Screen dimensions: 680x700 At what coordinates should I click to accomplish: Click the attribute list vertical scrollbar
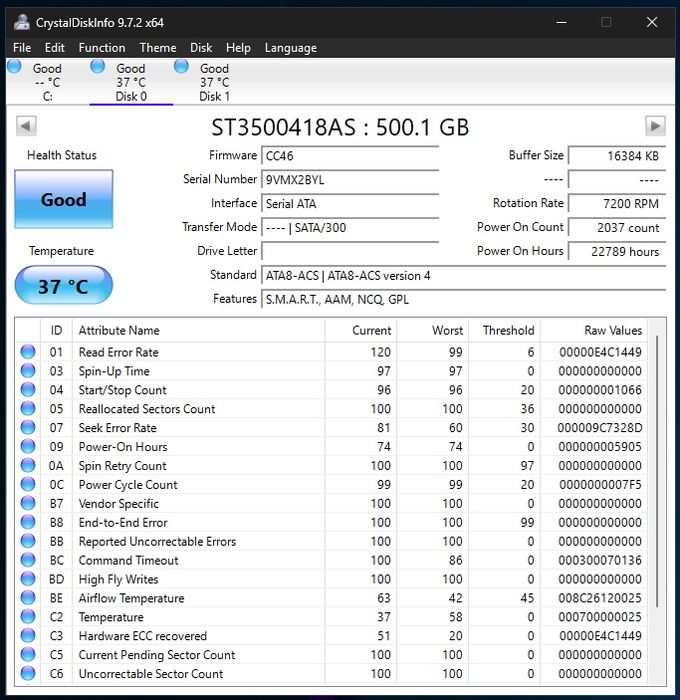point(657,471)
